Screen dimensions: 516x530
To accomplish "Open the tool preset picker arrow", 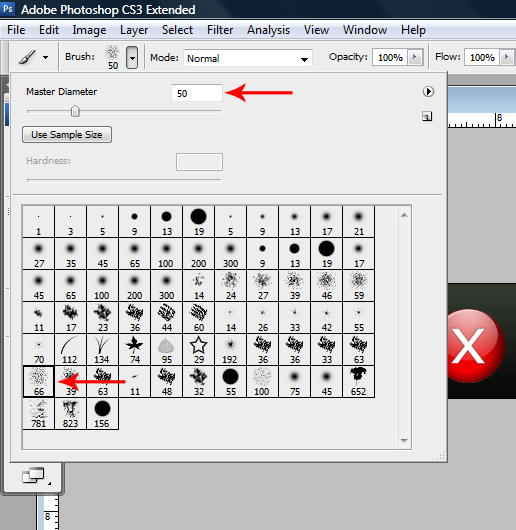I will [45, 57].
